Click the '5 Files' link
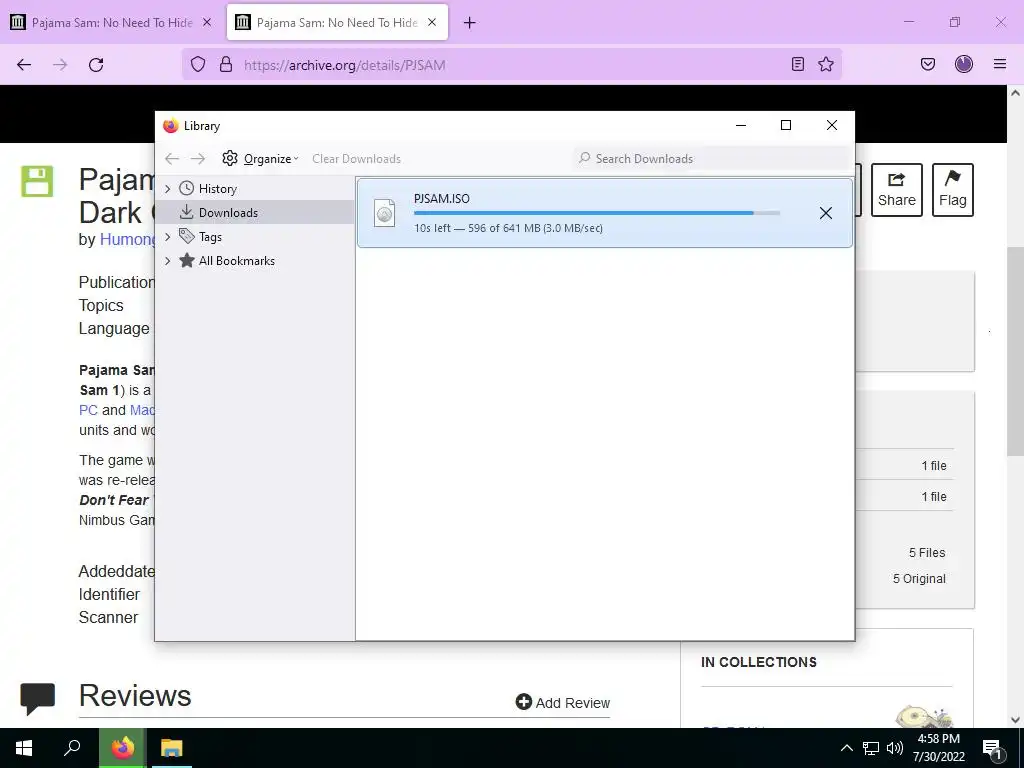The image size is (1024, 768). (x=927, y=552)
